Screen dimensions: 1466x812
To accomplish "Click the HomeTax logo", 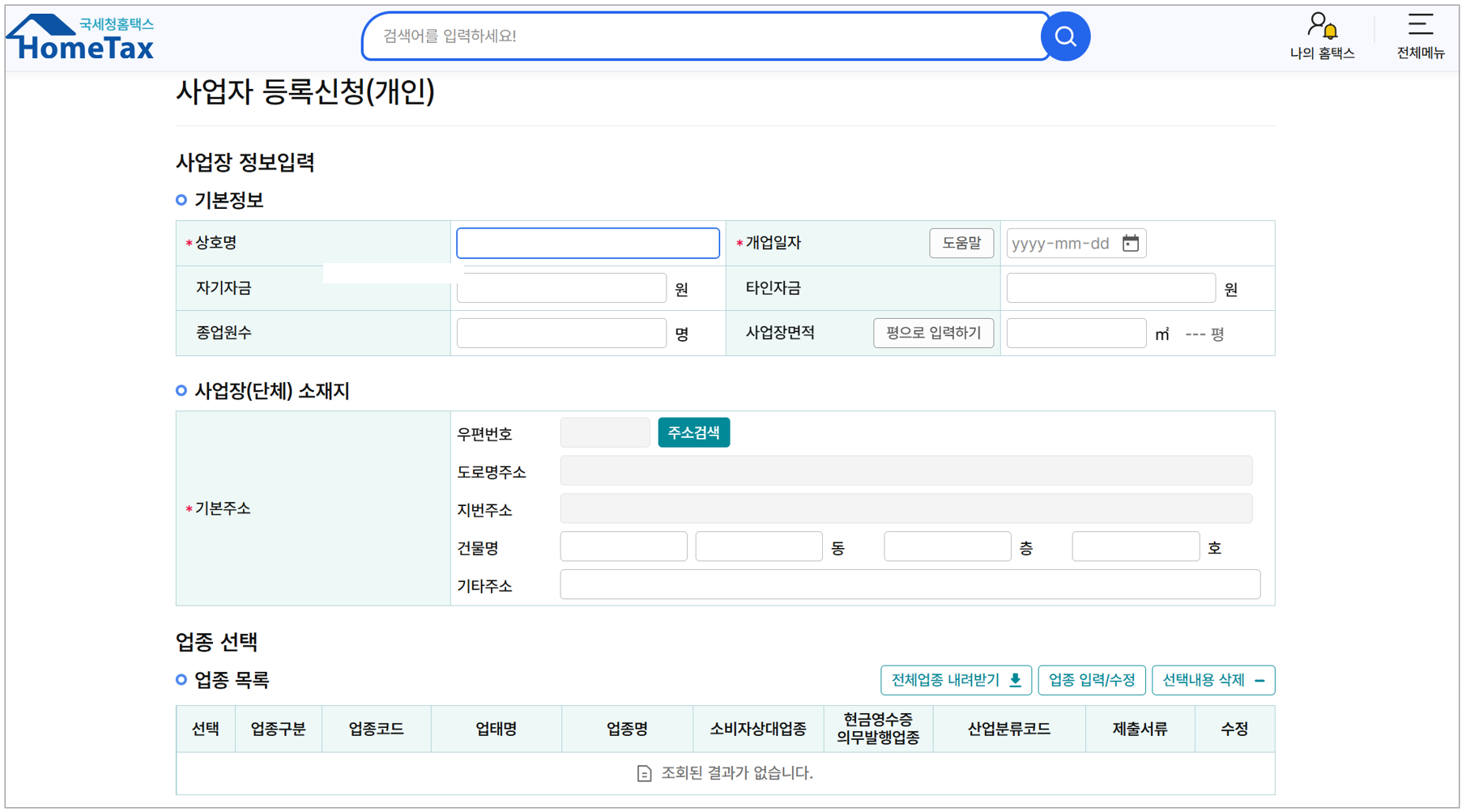I will point(79,35).
